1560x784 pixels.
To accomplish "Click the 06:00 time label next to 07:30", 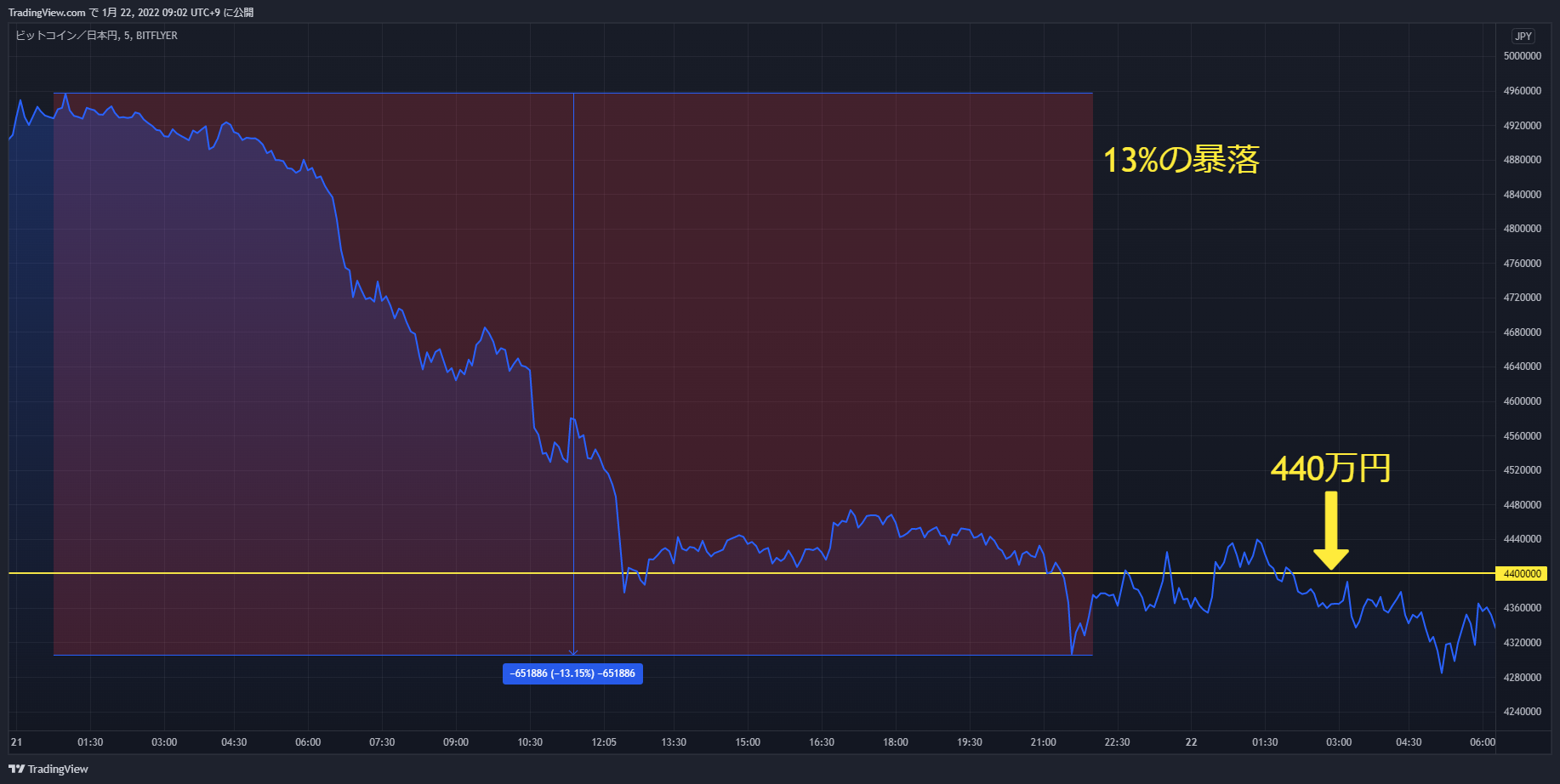I will pyautogui.click(x=308, y=742).
